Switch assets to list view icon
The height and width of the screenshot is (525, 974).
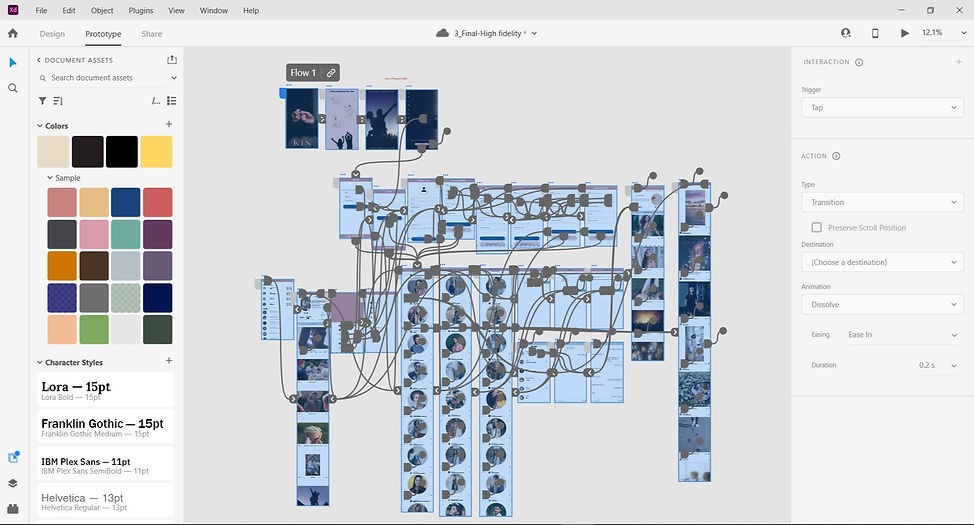click(171, 101)
